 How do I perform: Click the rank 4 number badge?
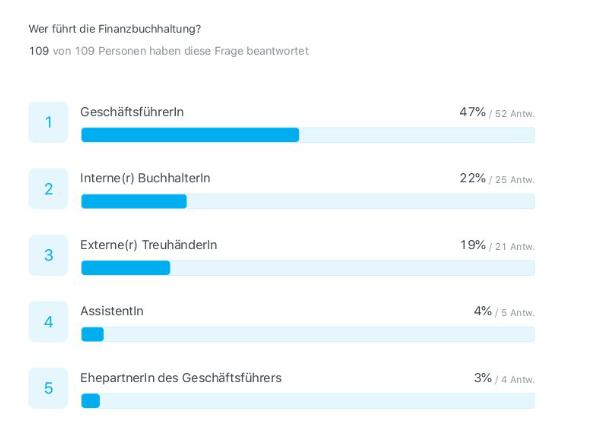click(48, 322)
